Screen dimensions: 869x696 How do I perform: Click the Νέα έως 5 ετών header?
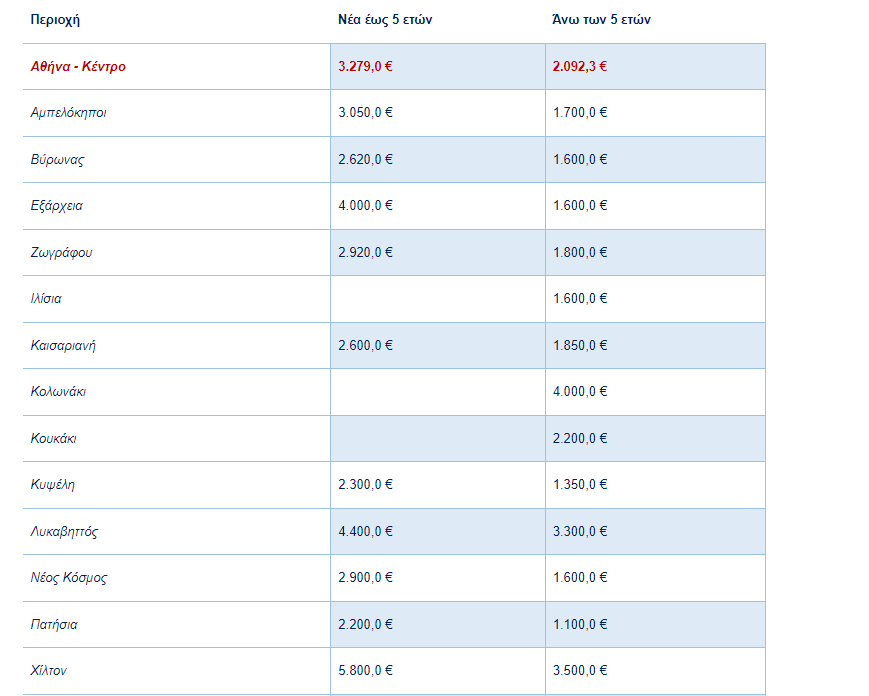(x=385, y=20)
